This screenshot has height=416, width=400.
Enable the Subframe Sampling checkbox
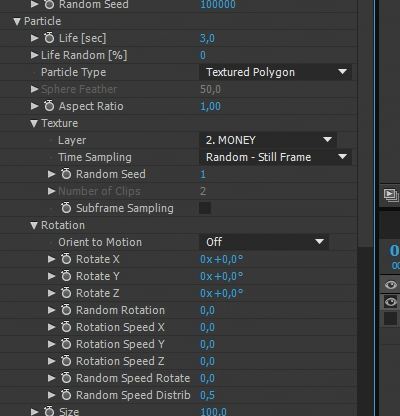(x=205, y=208)
